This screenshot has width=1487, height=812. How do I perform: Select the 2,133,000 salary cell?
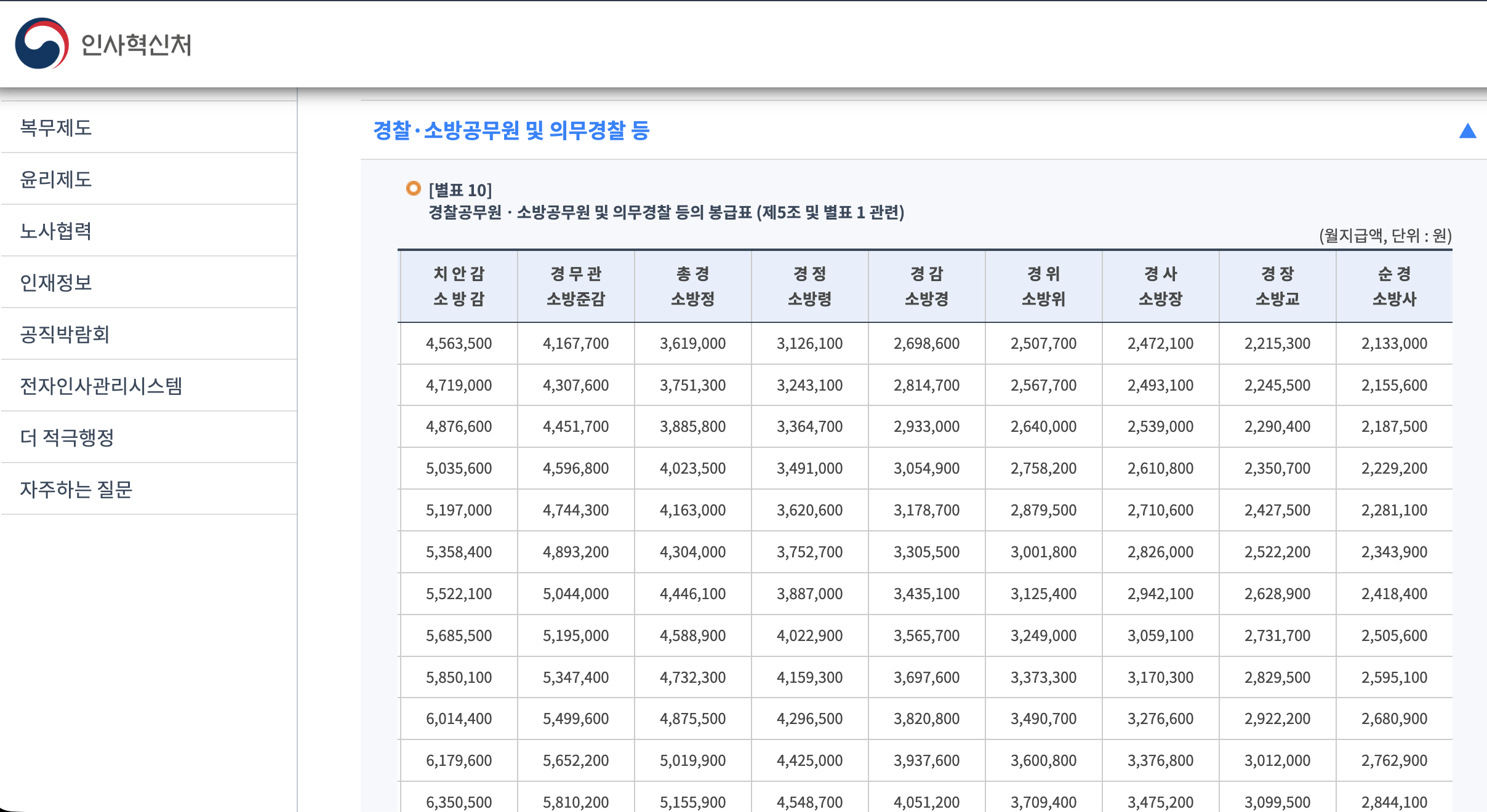tap(1394, 343)
